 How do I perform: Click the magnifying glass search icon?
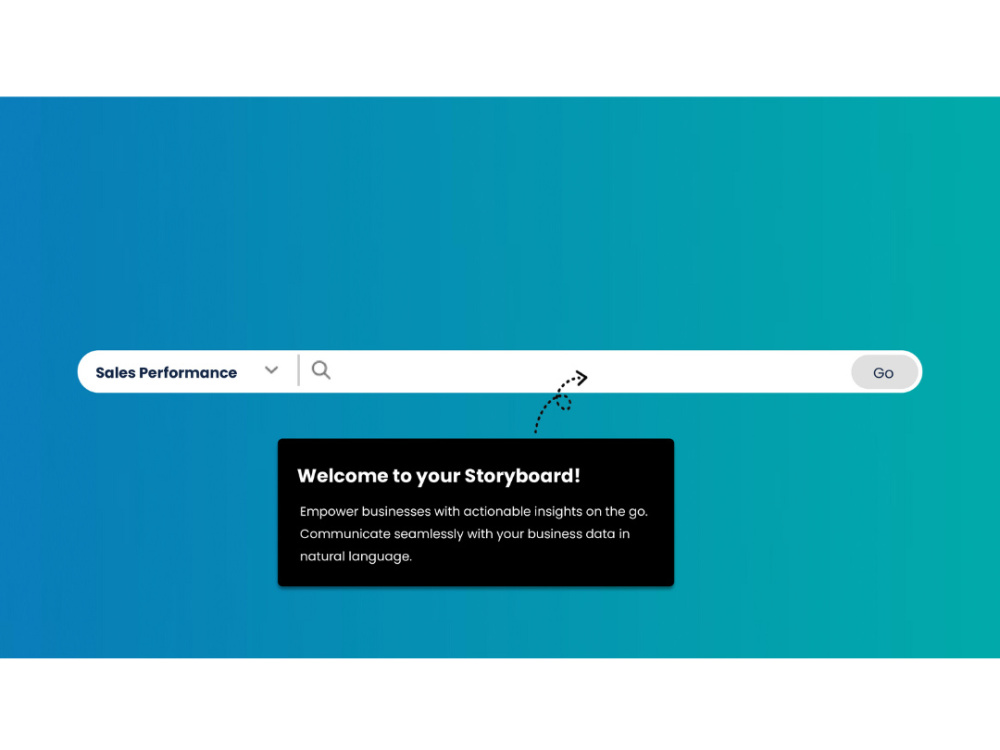pyautogui.click(x=321, y=370)
